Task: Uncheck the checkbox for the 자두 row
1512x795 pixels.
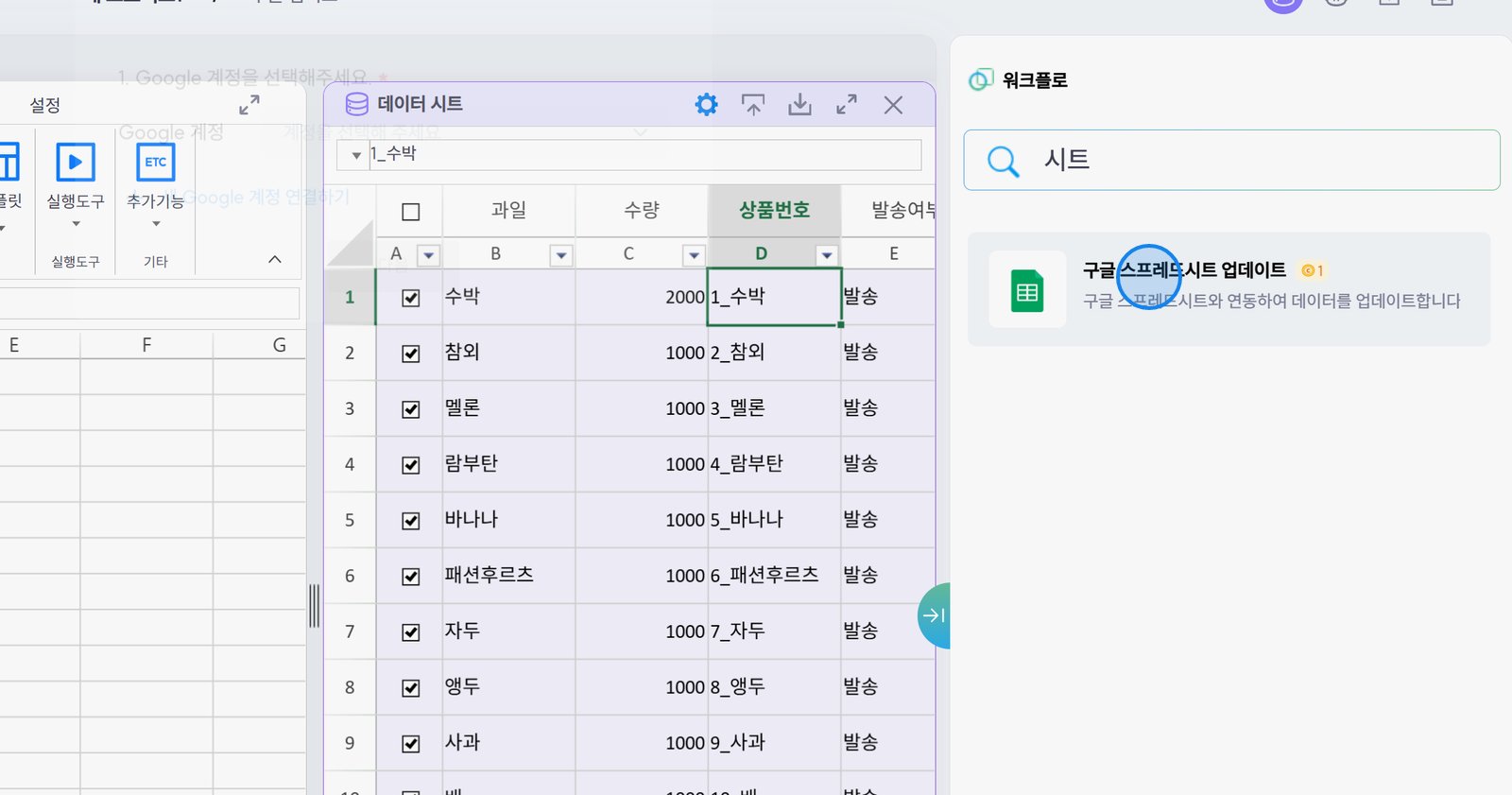Action: [411, 632]
